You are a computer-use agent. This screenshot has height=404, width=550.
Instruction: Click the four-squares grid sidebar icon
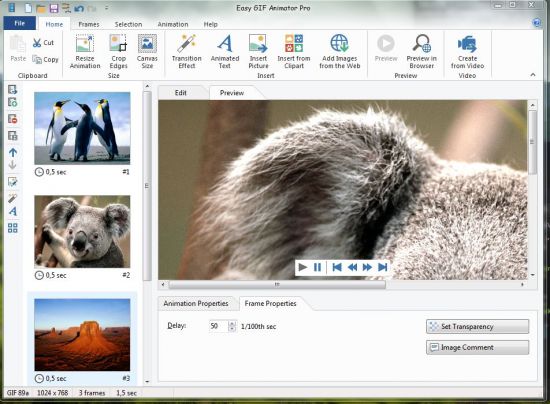coord(13,228)
